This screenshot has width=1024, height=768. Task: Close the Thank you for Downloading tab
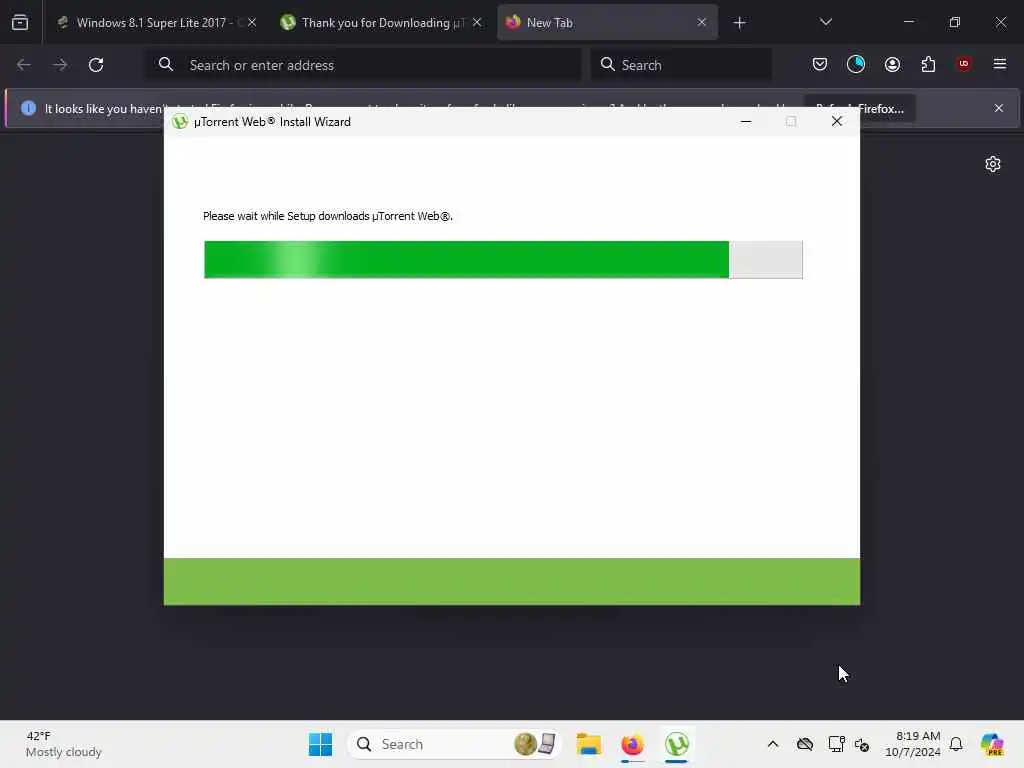477,23
